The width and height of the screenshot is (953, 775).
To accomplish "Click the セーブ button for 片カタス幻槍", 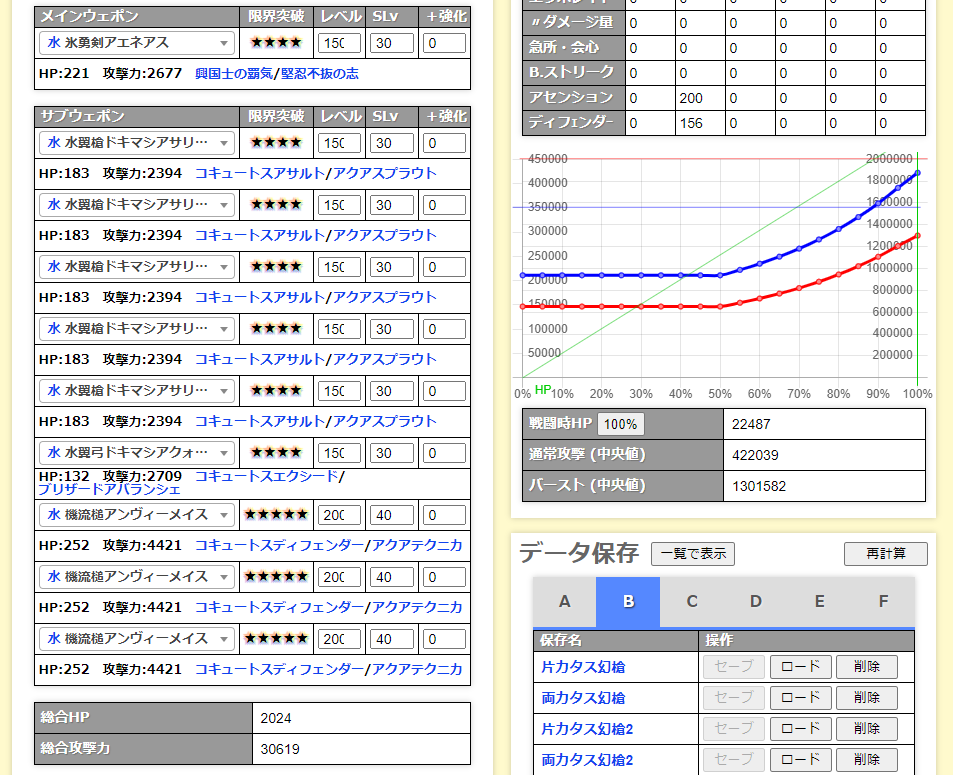I will point(734,667).
